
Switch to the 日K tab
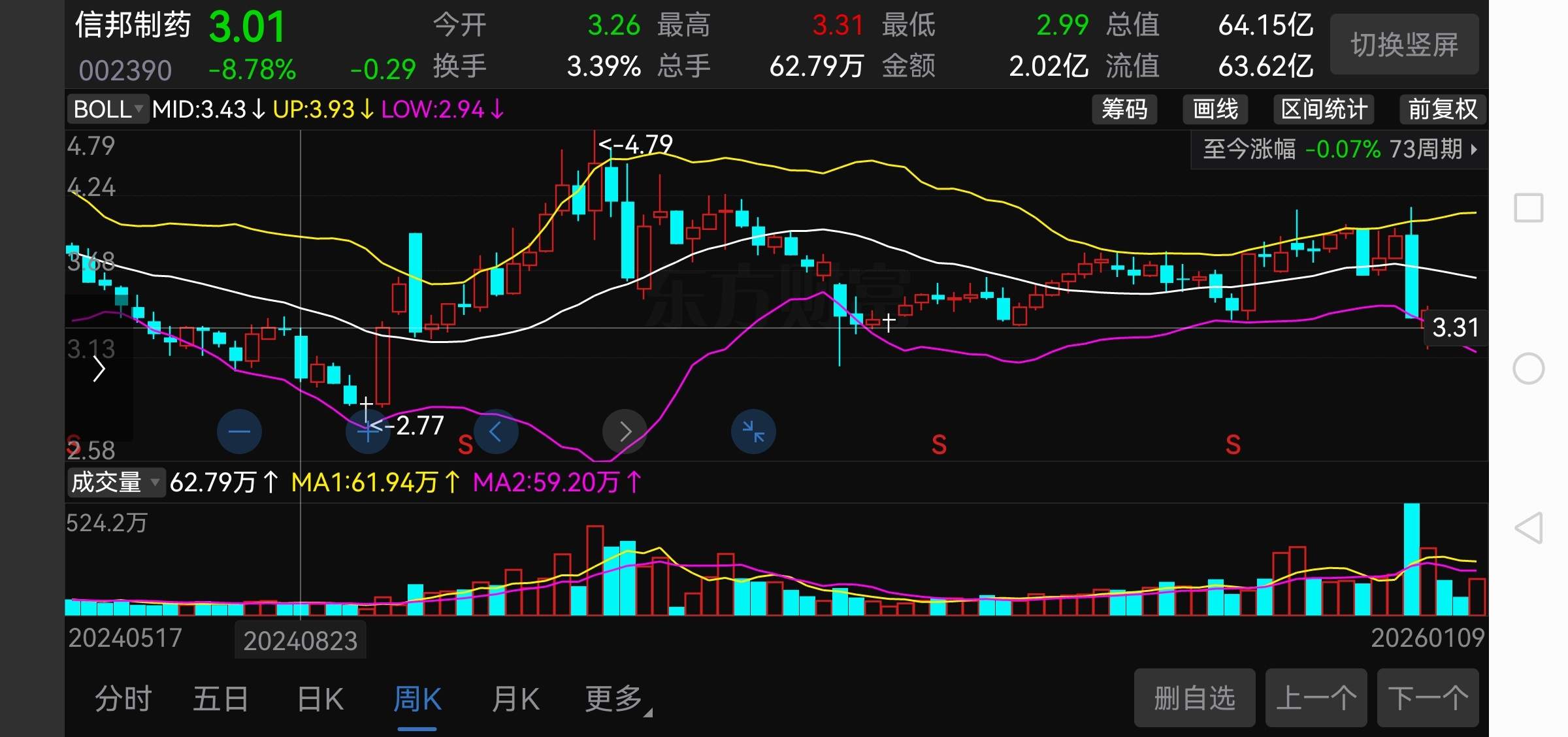[320, 699]
